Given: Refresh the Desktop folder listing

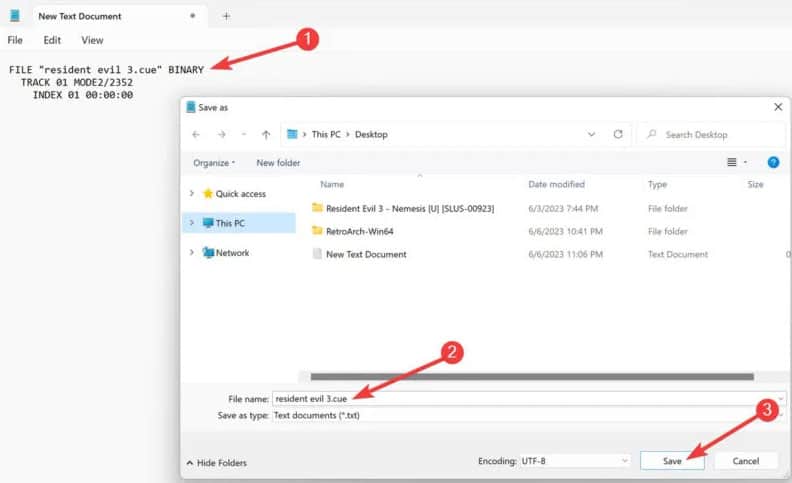Looking at the screenshot, I should 618,134.
